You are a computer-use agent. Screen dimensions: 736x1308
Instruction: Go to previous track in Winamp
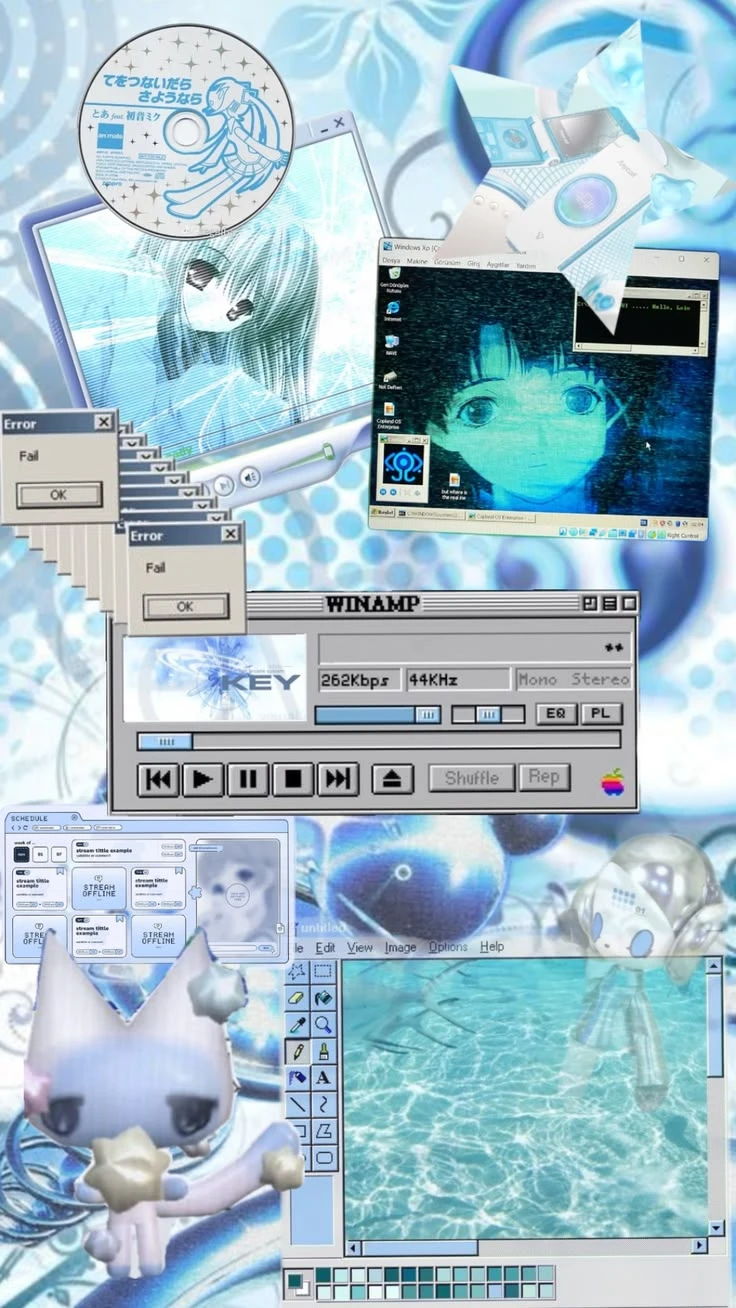[157, 779]
